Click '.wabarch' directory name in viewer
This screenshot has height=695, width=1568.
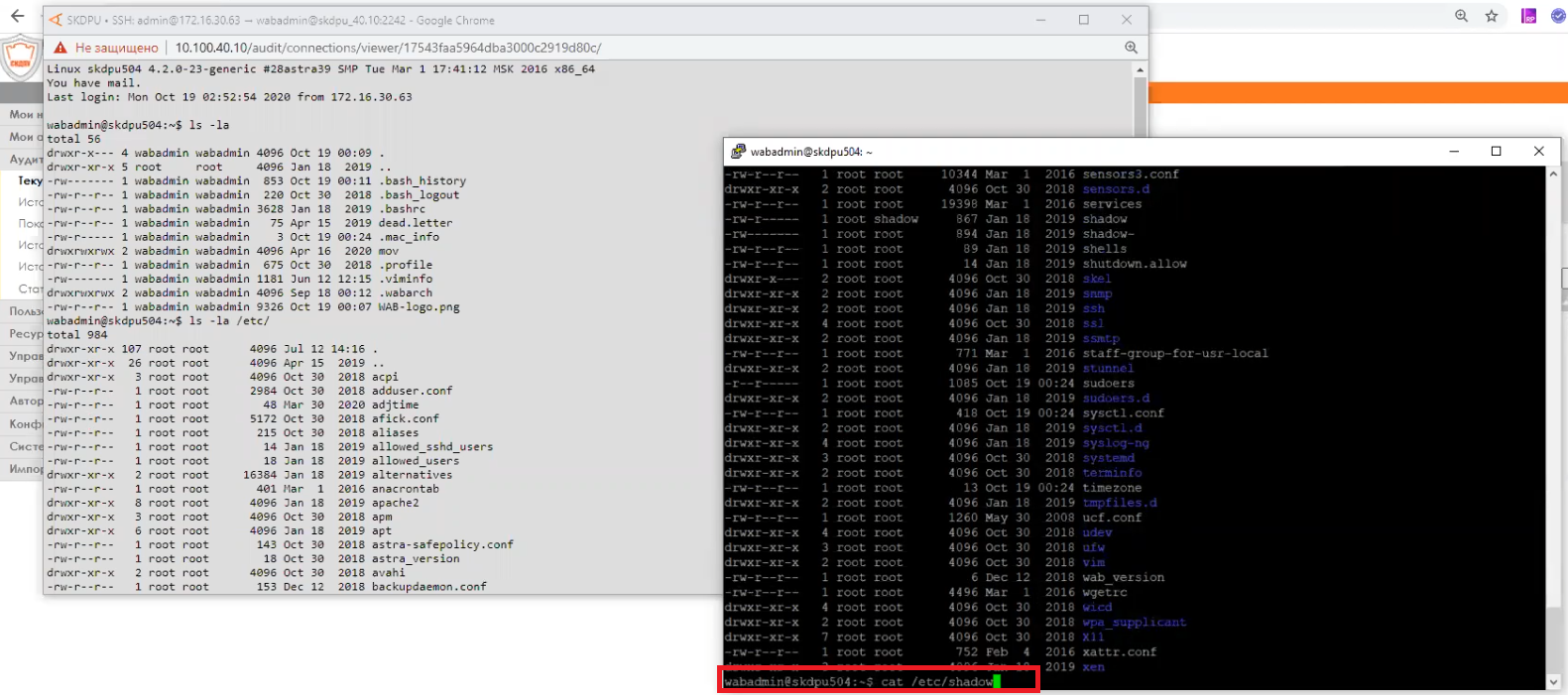tap(406, 293)
